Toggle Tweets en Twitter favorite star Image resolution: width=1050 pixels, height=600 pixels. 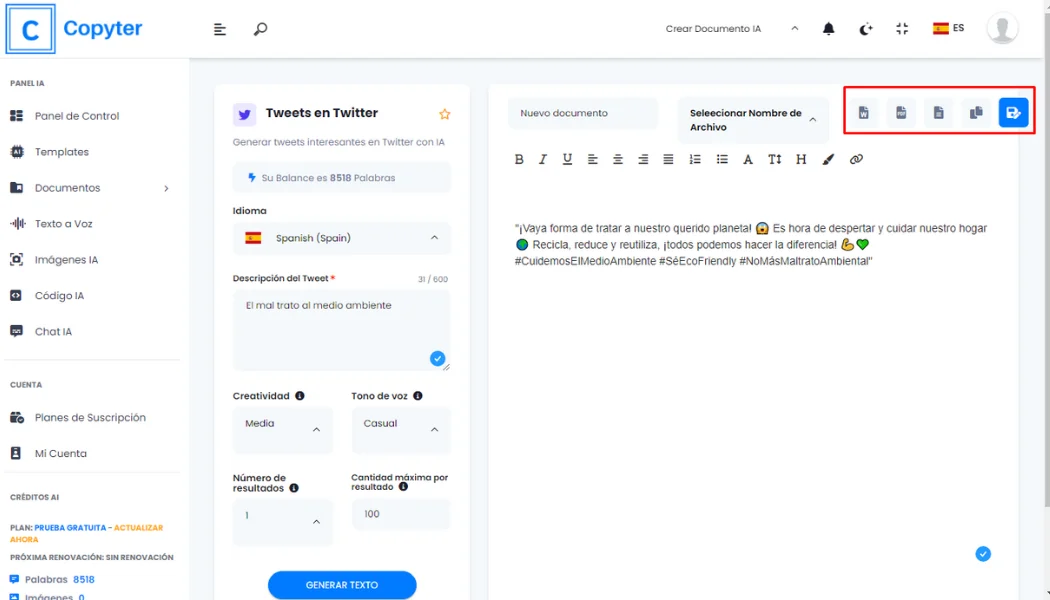[x=445, y=114]
